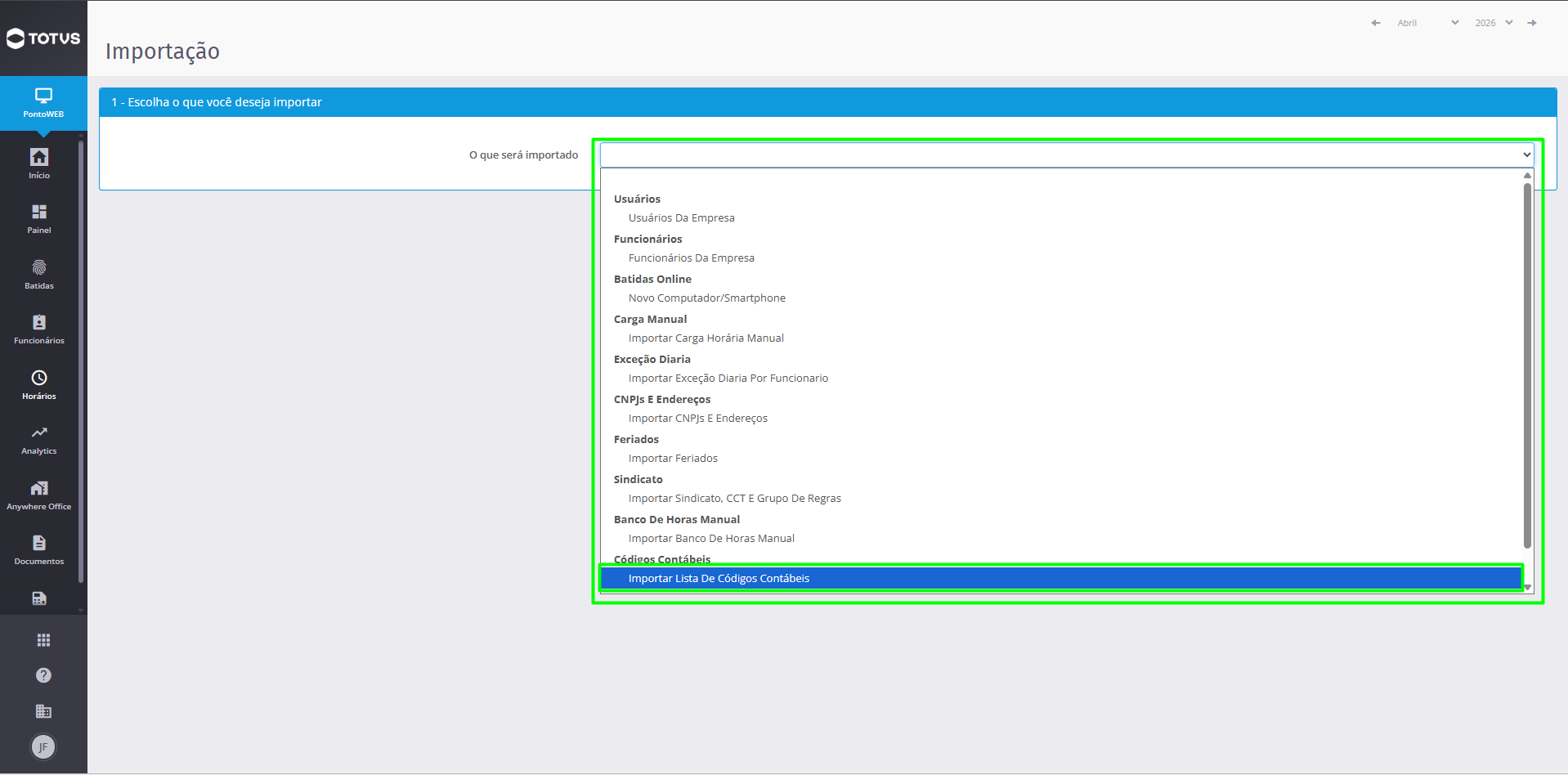Click the dropdown list scrollbar thumb
The image size is (1568, 775).
point(1527,365)
